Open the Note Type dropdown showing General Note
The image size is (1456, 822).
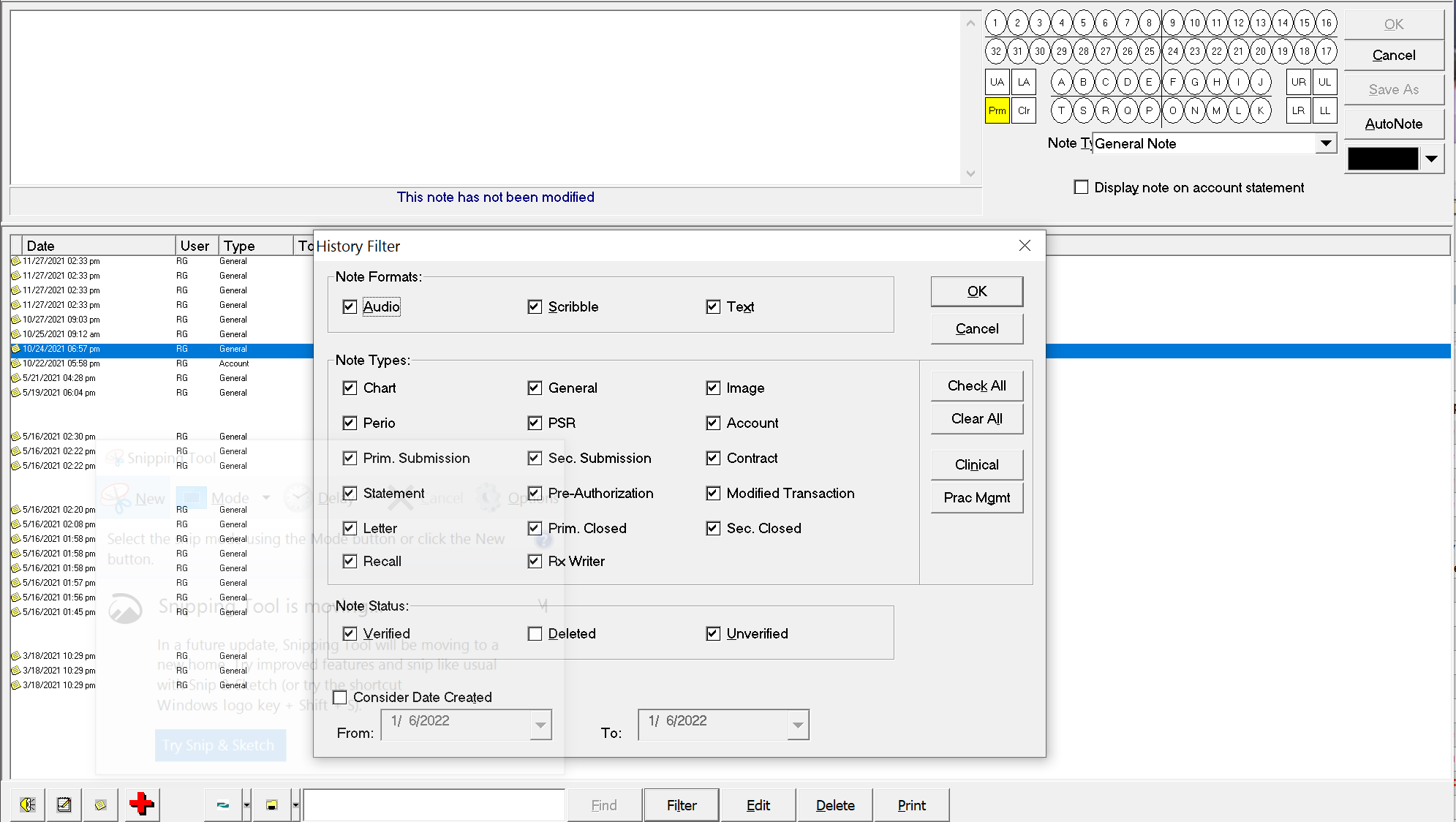pos(1326,143)
